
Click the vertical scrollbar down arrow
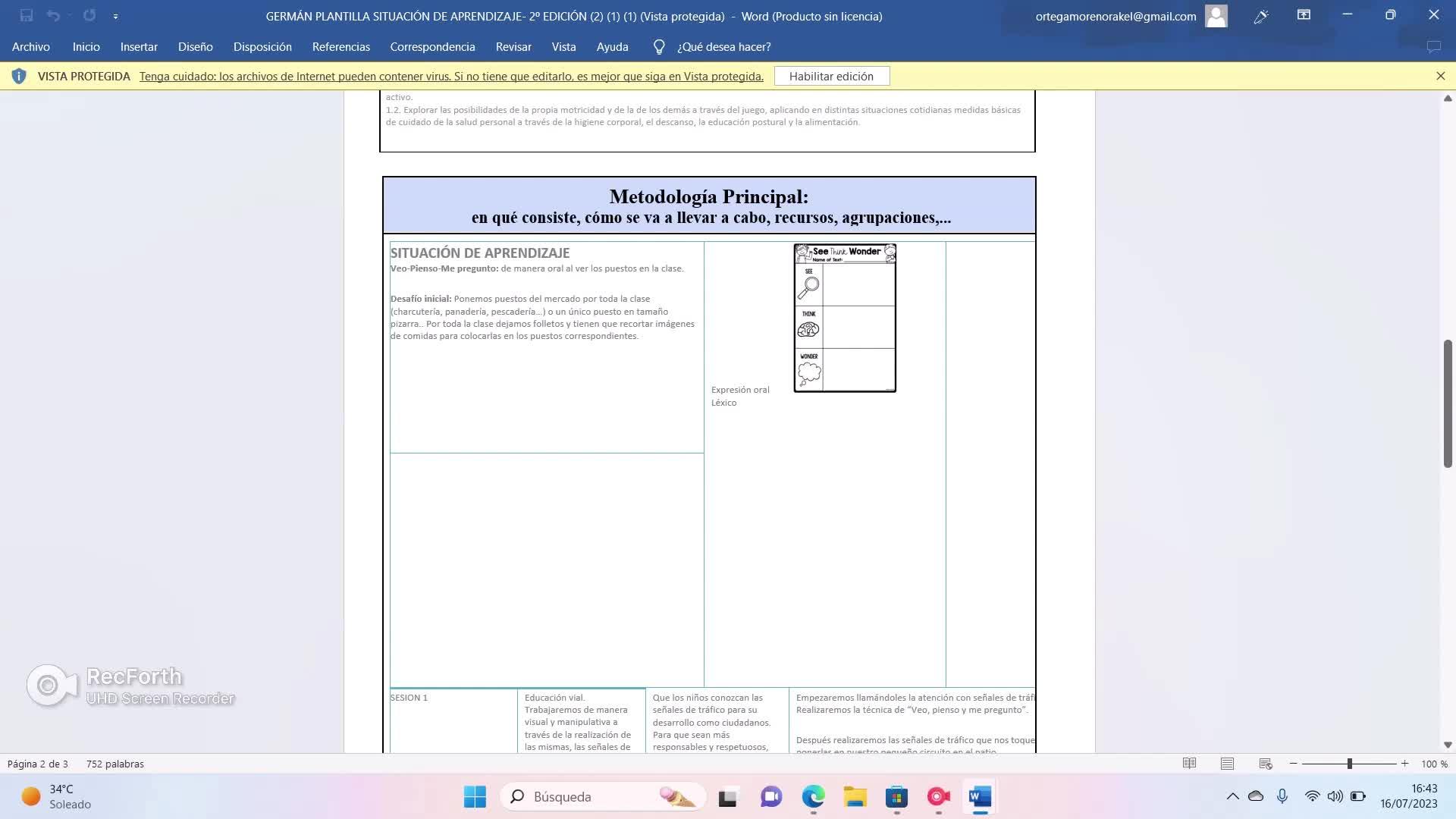(1447, 745)
